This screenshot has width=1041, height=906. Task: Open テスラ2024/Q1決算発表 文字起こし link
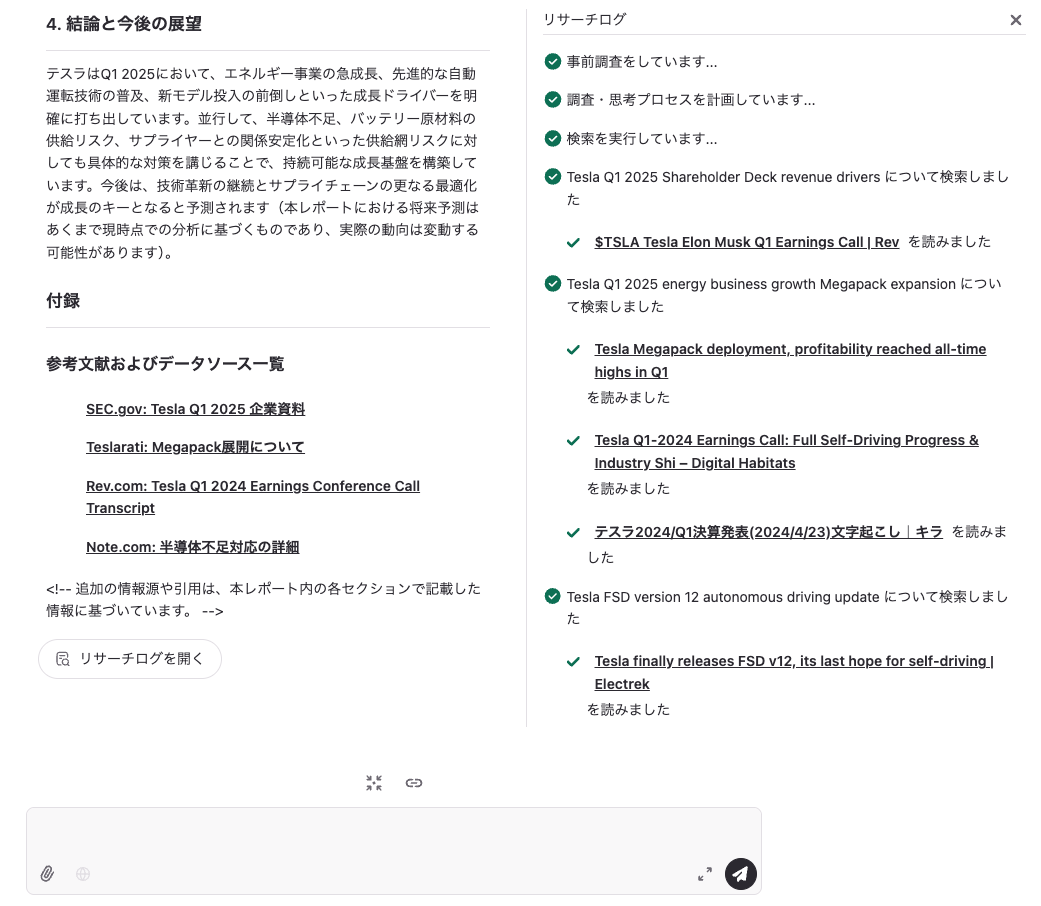[768, 532]
